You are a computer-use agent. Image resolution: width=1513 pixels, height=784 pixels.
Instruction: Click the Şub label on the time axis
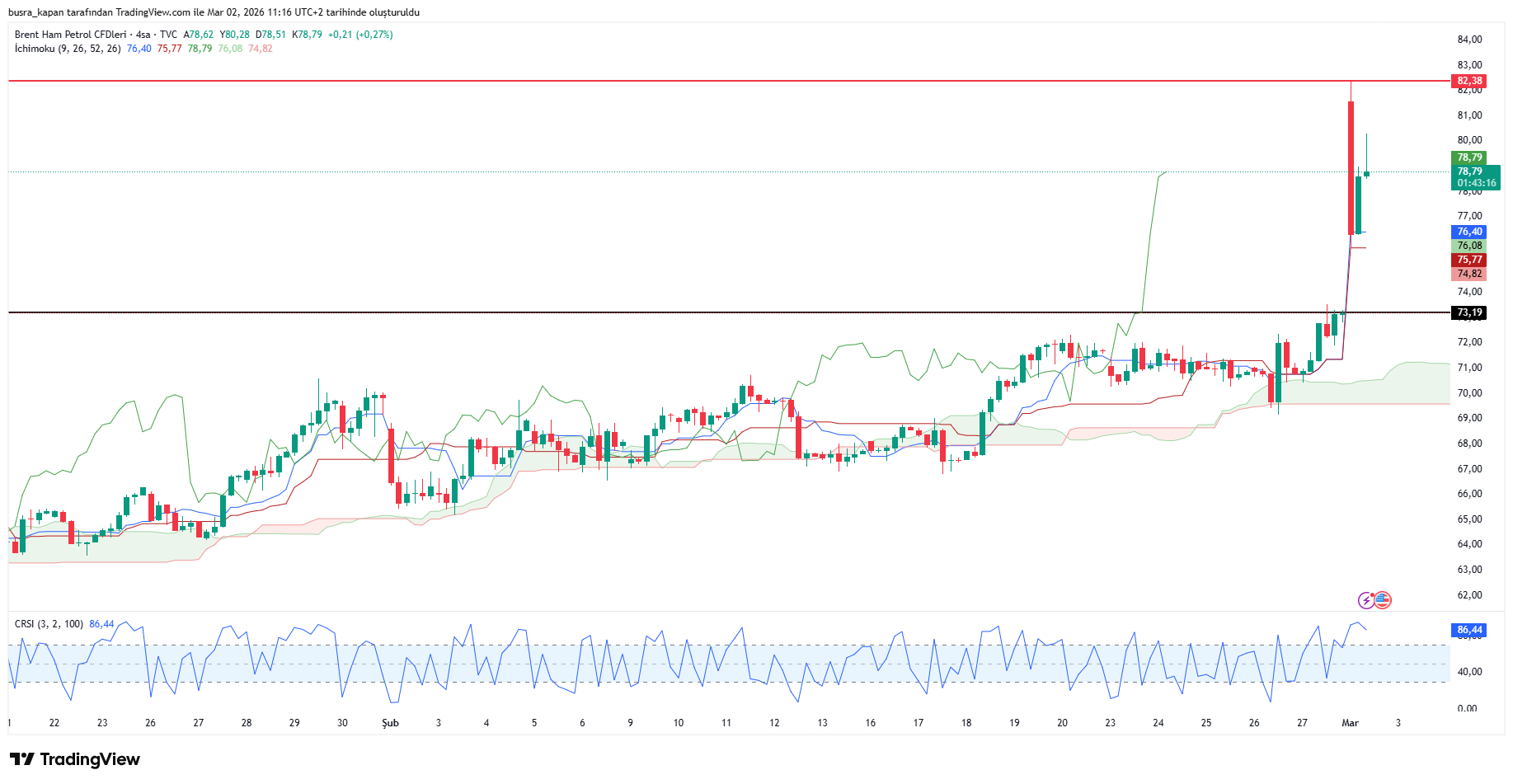(390, 723)
